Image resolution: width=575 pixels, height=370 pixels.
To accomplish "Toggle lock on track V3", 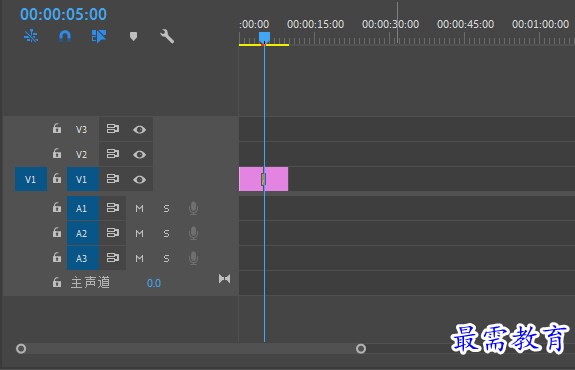I will point(56,128).
